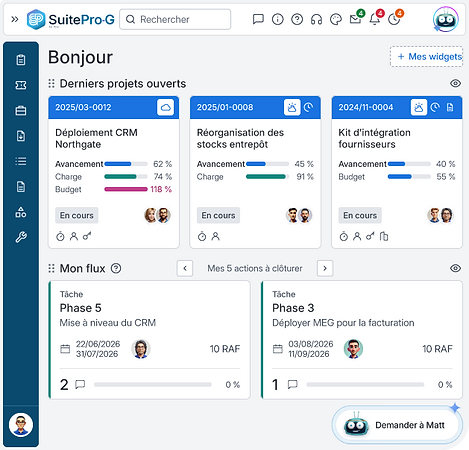
Task: Open project number 2025/01-0008
Action: click(x=225, y=107)
